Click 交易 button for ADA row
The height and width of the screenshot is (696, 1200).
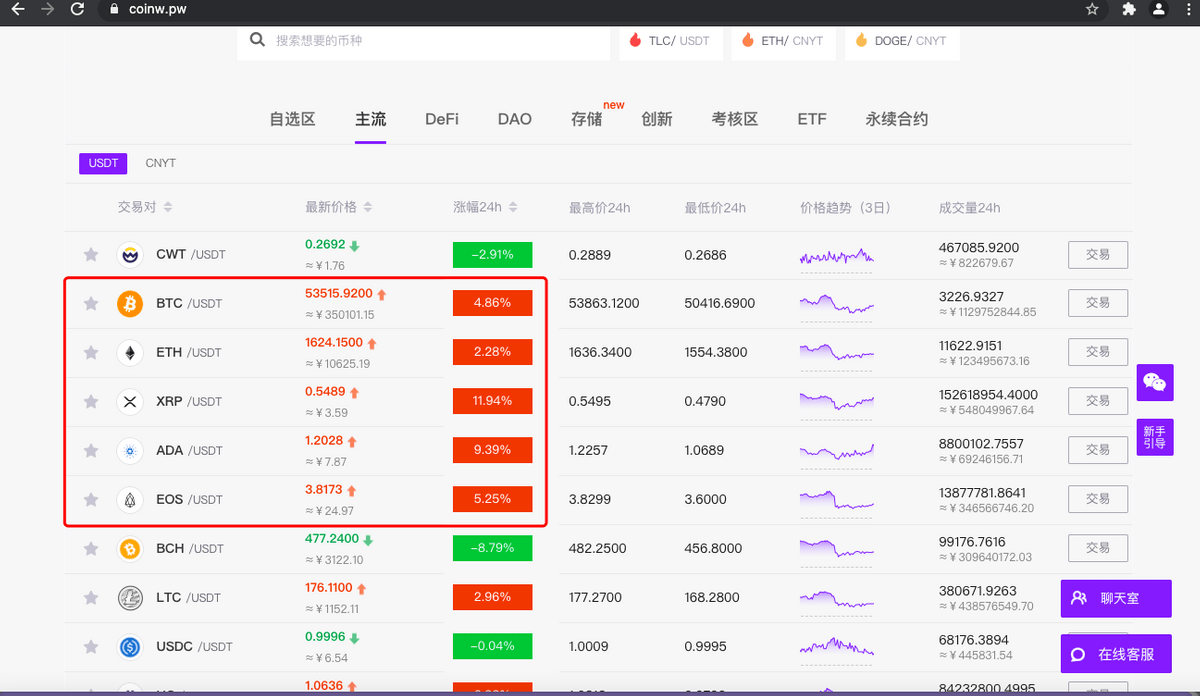click(1098, 450)
